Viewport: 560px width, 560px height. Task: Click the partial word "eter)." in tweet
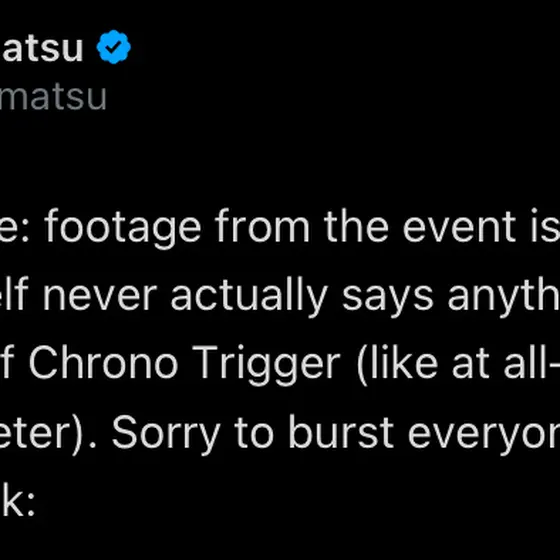[48, 434]
